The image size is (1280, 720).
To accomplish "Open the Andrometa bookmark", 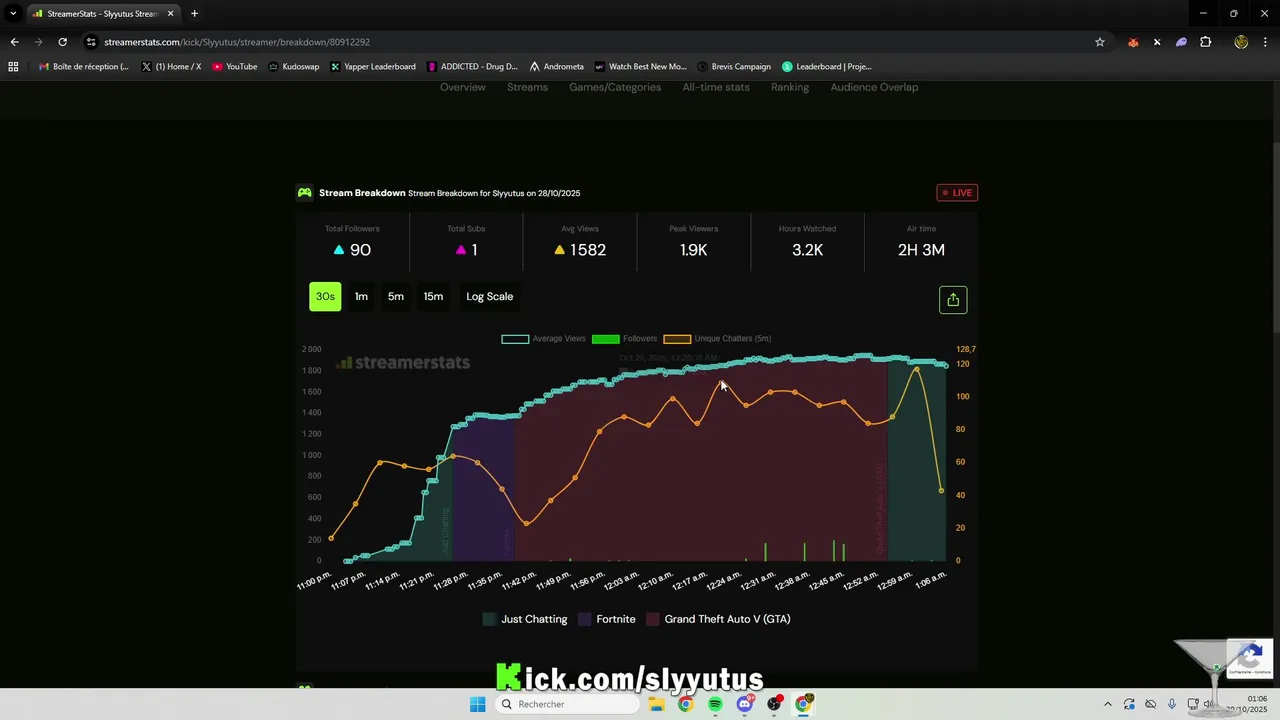I will (x=557, y=67).
